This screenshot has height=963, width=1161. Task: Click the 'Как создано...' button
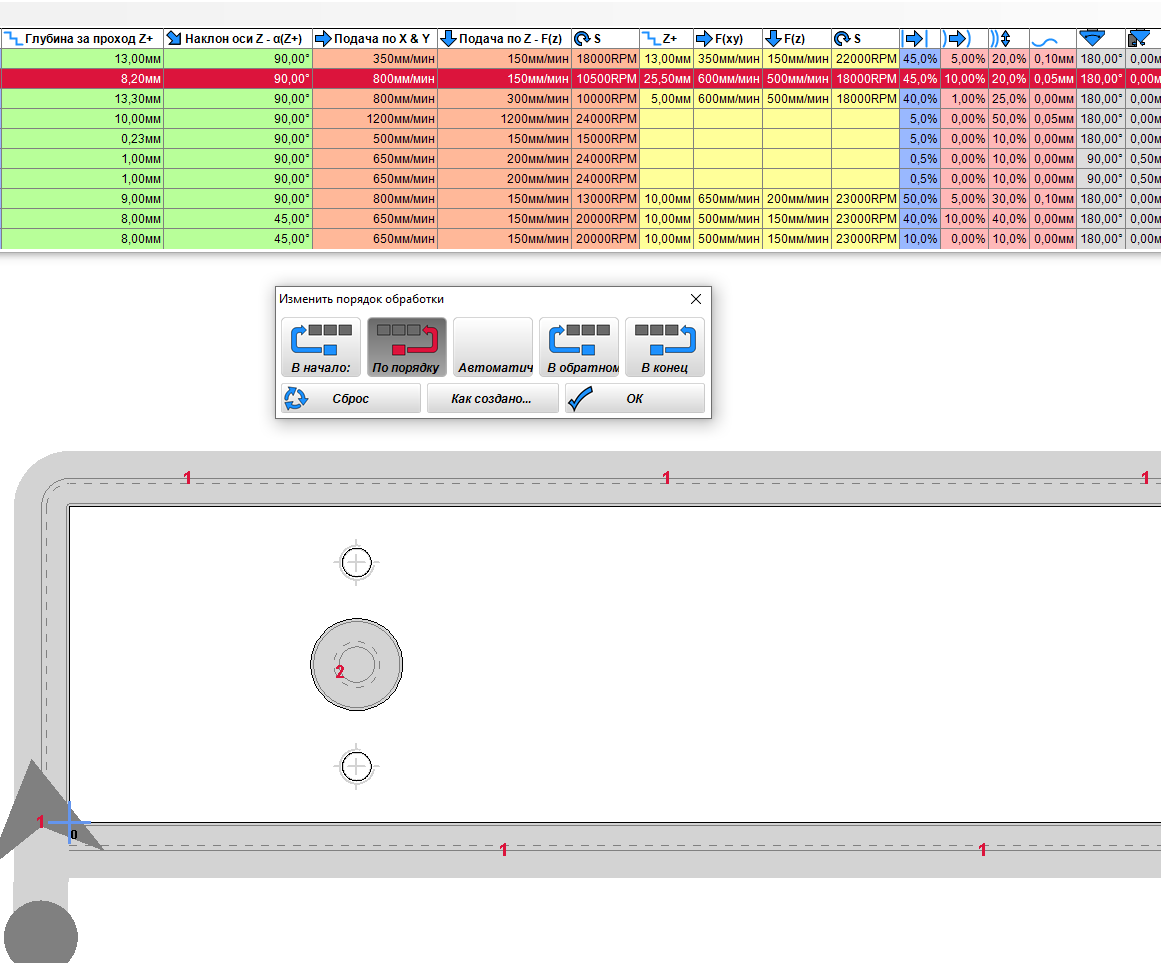(492, 398)
